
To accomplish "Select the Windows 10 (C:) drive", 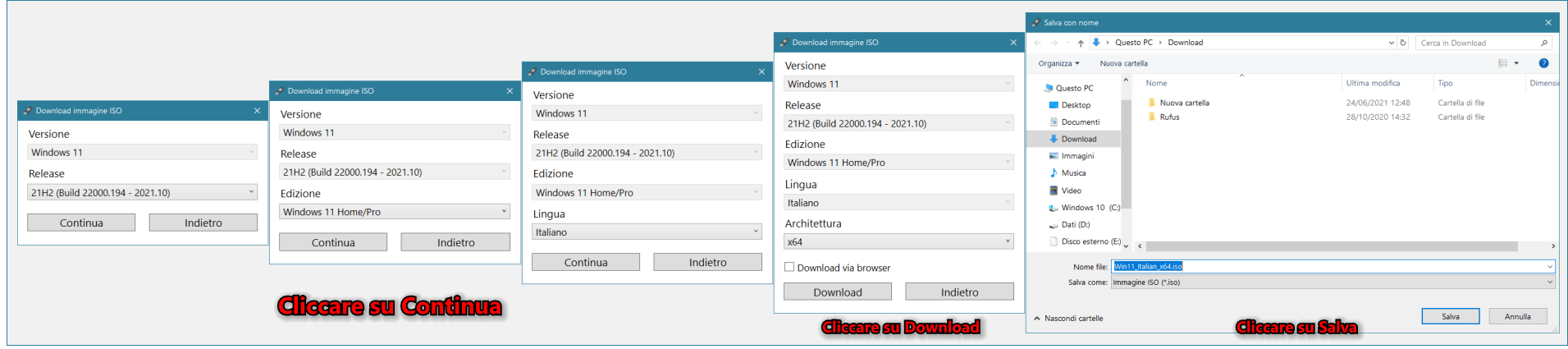I will tap(1084, 208).
